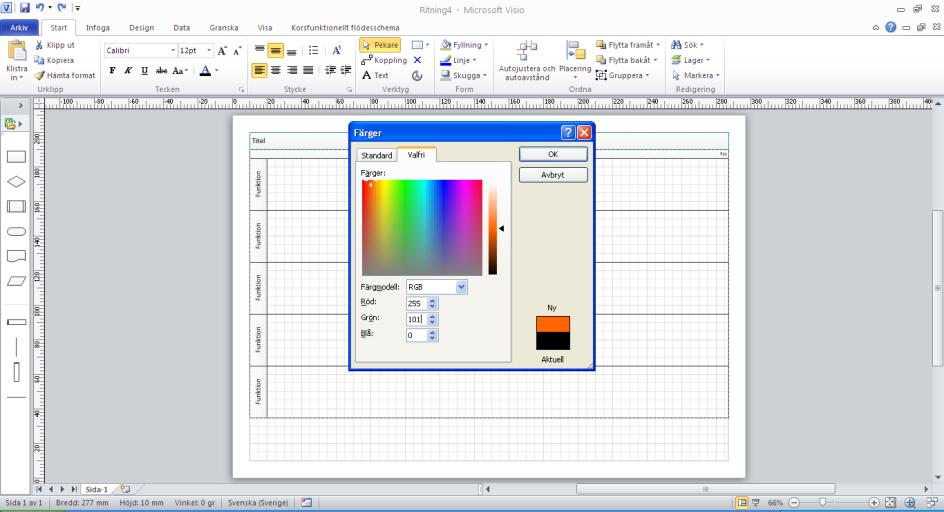Click the Markera select button
Screen dimensions: 944x512
pos(695,75)
